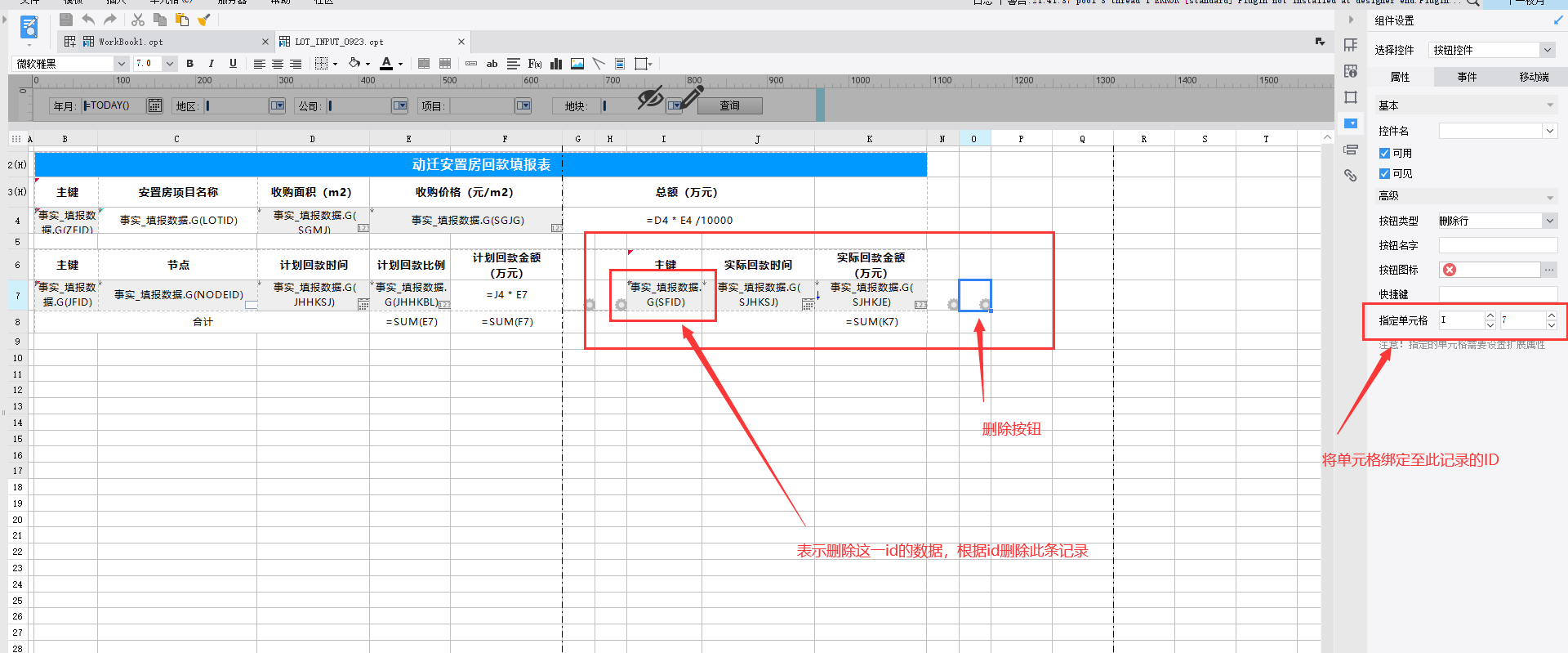Open the font size 7.0 dropdown
Viewport: 1568px width, 653px height.
click(170, 64)
